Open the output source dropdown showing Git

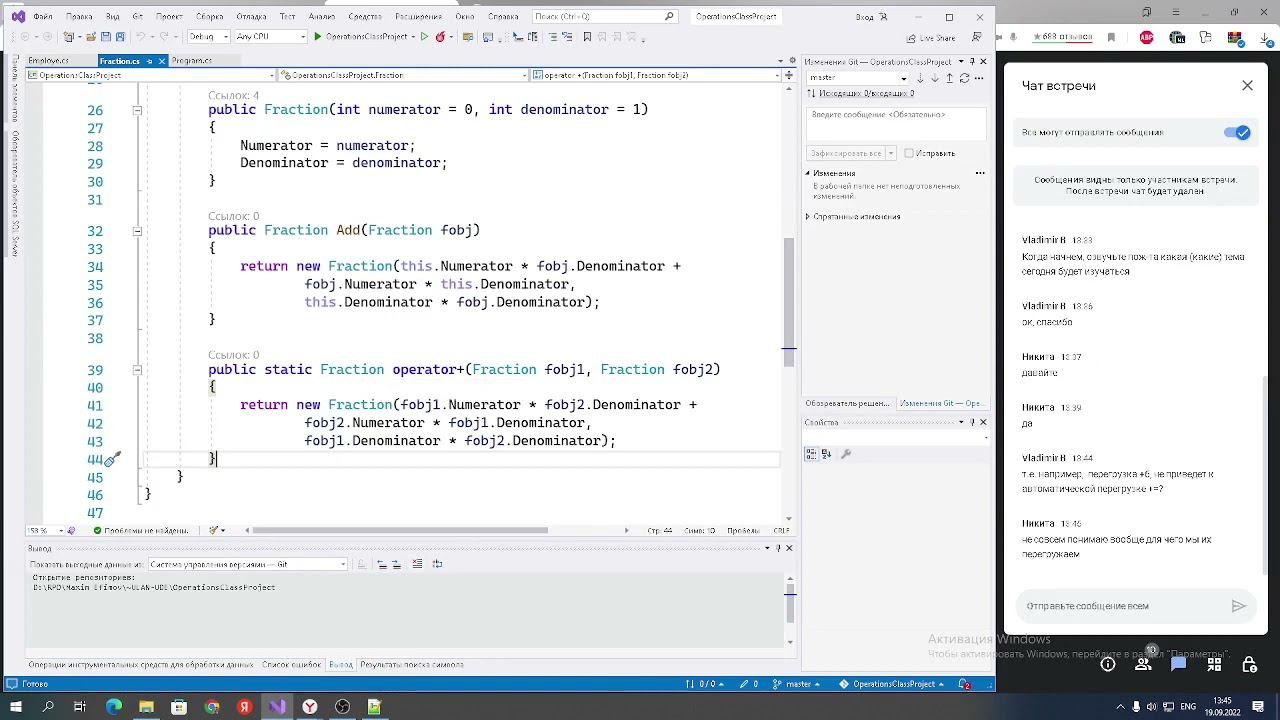248,564
